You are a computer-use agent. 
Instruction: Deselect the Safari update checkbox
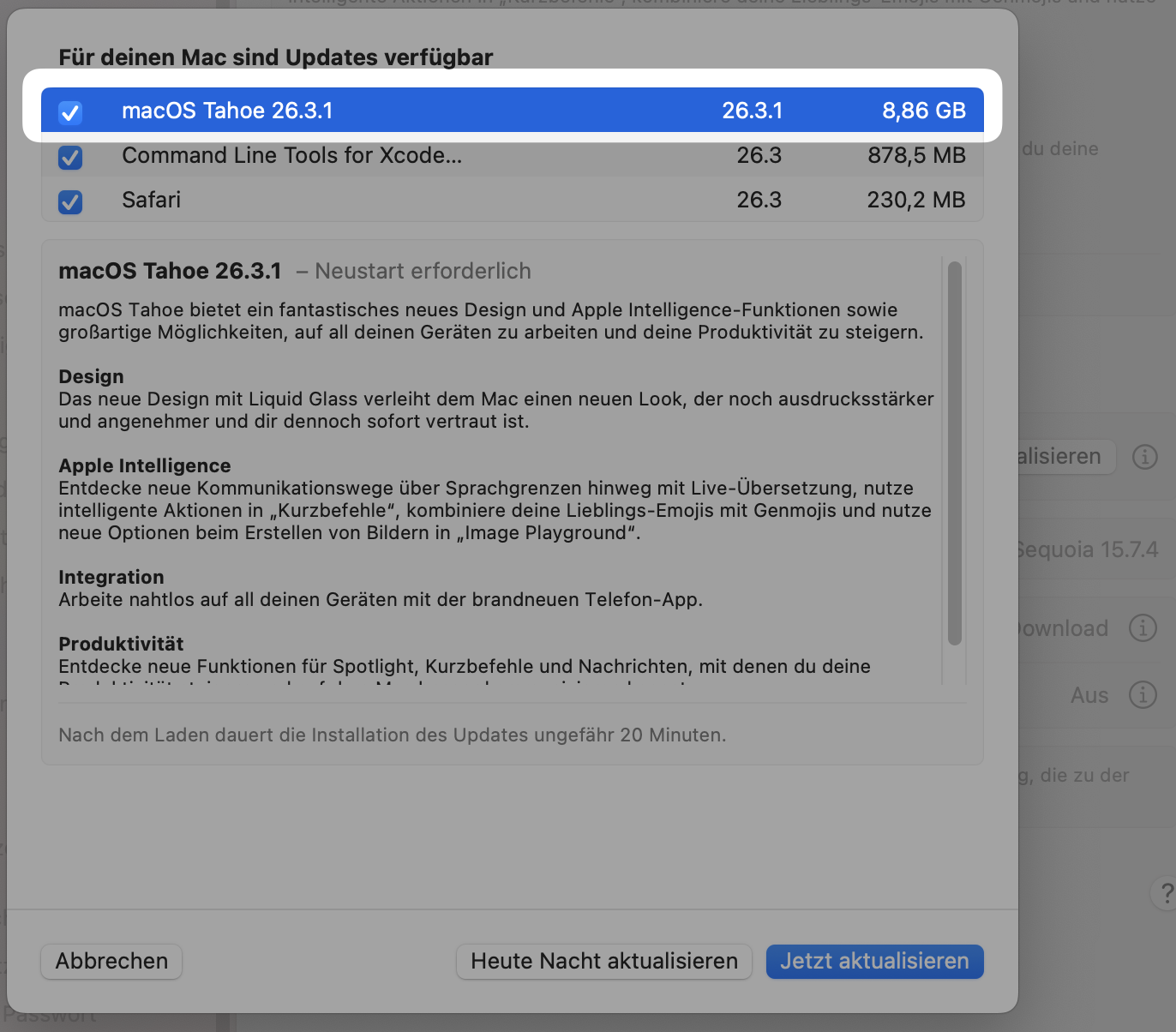point(70,201)
